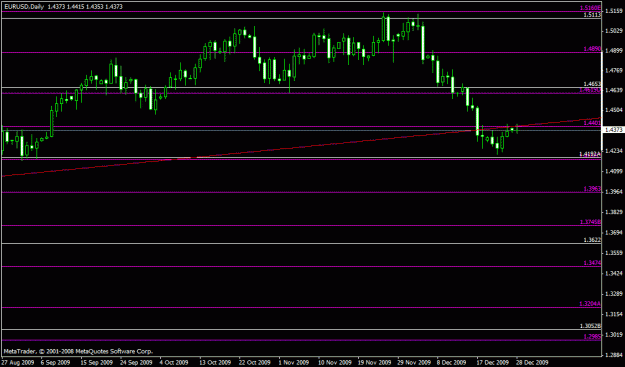625x367 pixels.
Task: Click the purple level label 1.3474
Action: [x=592, y=263]
